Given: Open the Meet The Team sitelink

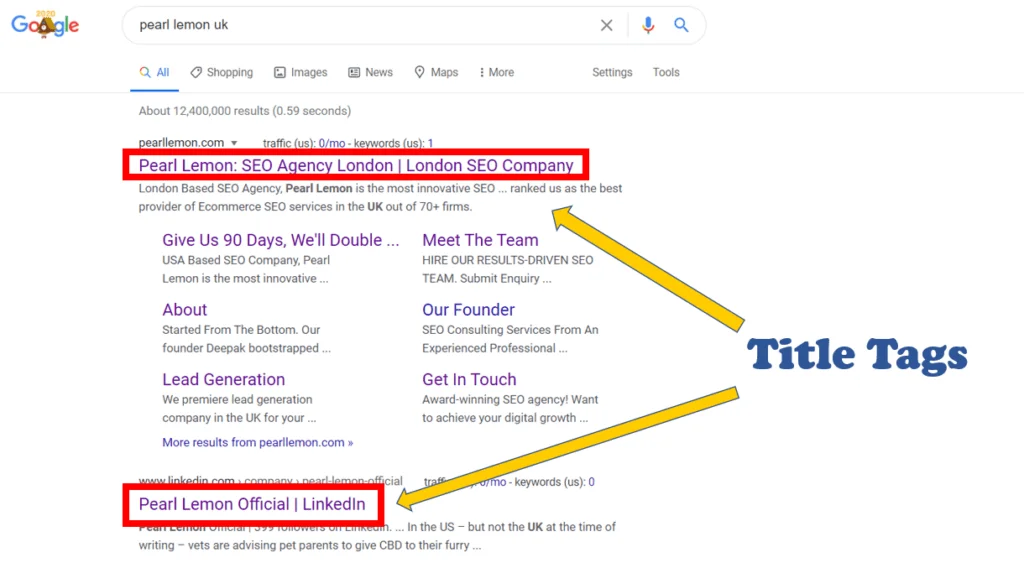Looking at the screenshot, I should pos(480,240).
